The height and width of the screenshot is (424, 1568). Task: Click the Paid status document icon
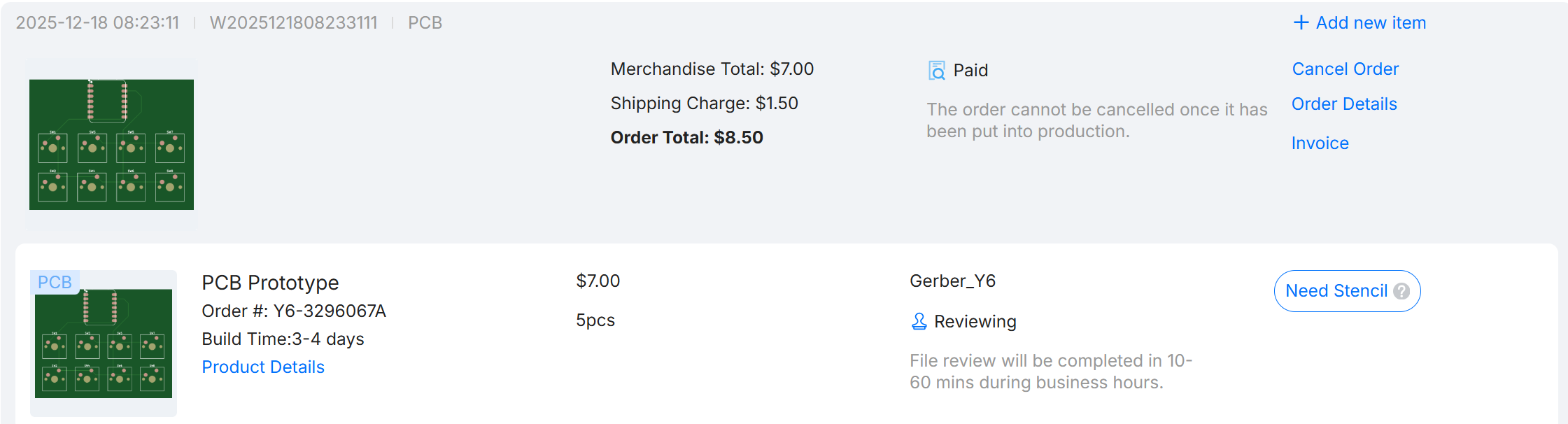[936, 71]
